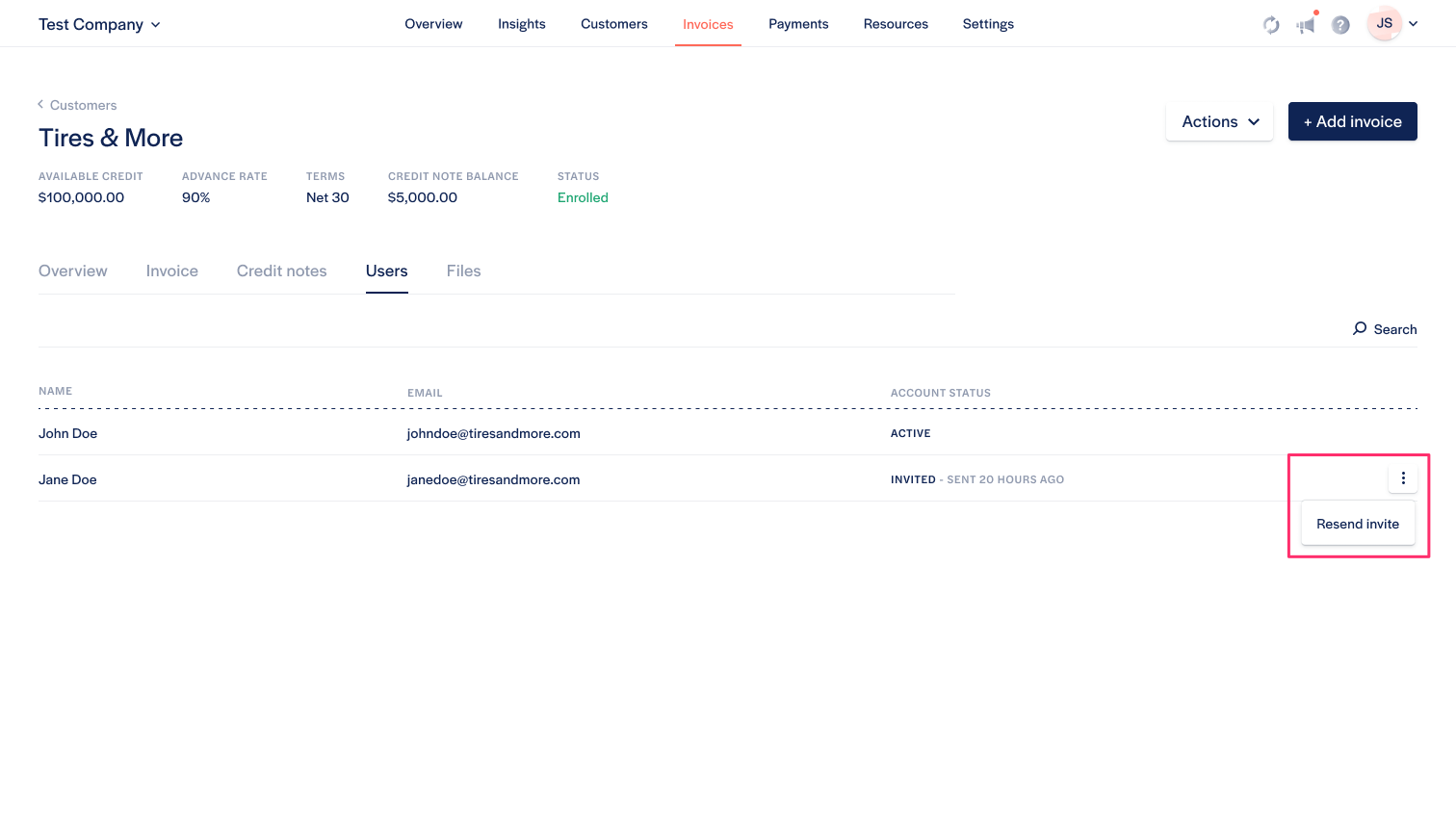Select the Invoice tab
The image size is (1456, 825).
coord(172,271)
